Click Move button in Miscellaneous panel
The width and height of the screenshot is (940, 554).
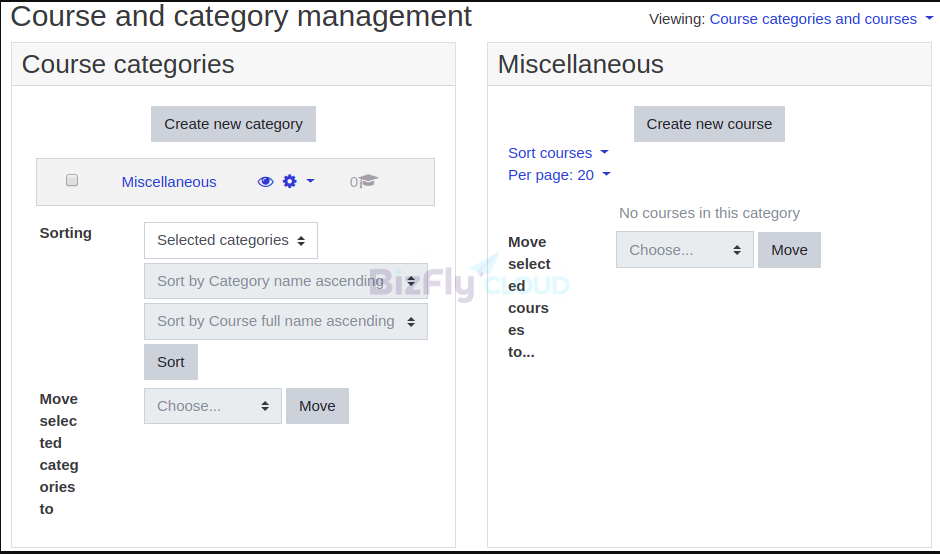pyautogui.click(x=789, y=250)
